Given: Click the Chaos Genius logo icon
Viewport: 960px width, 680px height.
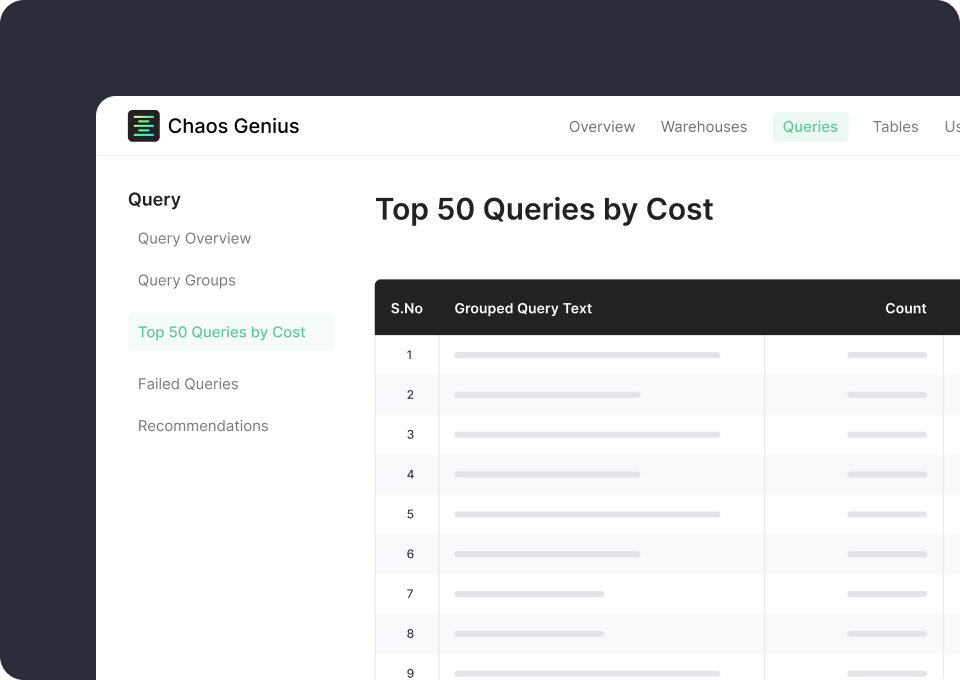Looking at the screenshot, I should [143, 126].
